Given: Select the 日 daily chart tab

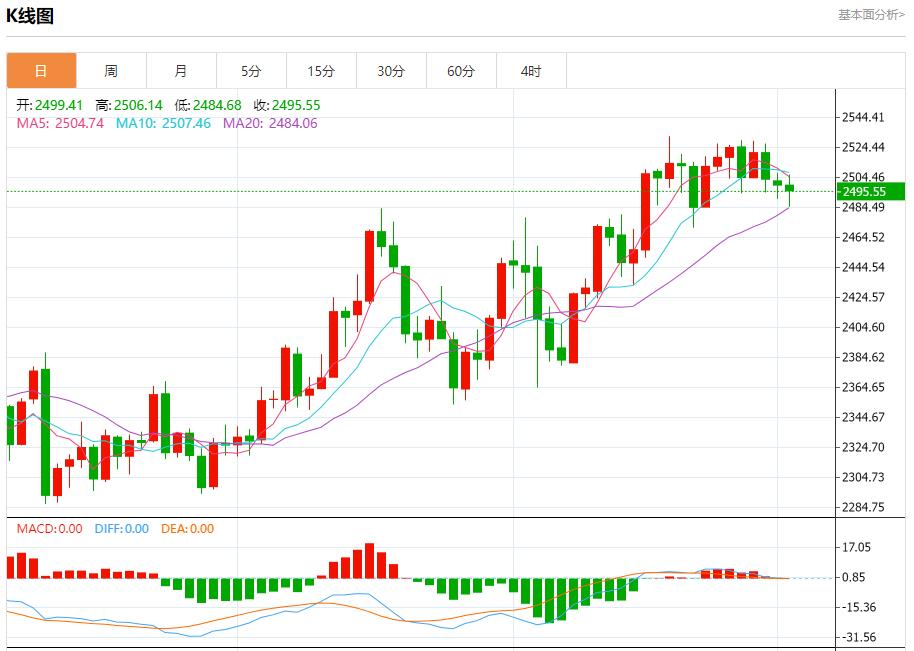Looking at the screenshot, I should tap(41, 71).
